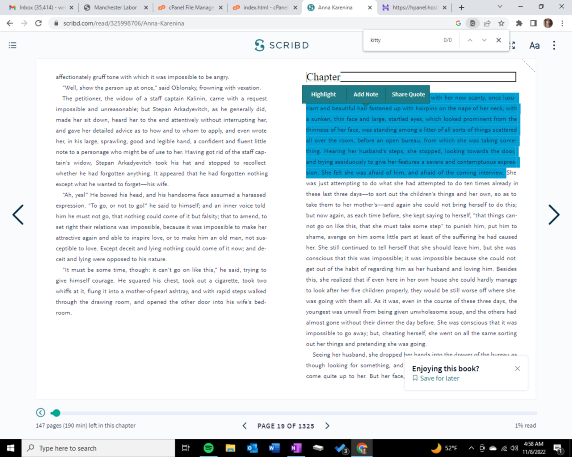Viewport: 572px width, 457px height.
Task: Open Outlook from the taskbar
Action: point(252,448)
